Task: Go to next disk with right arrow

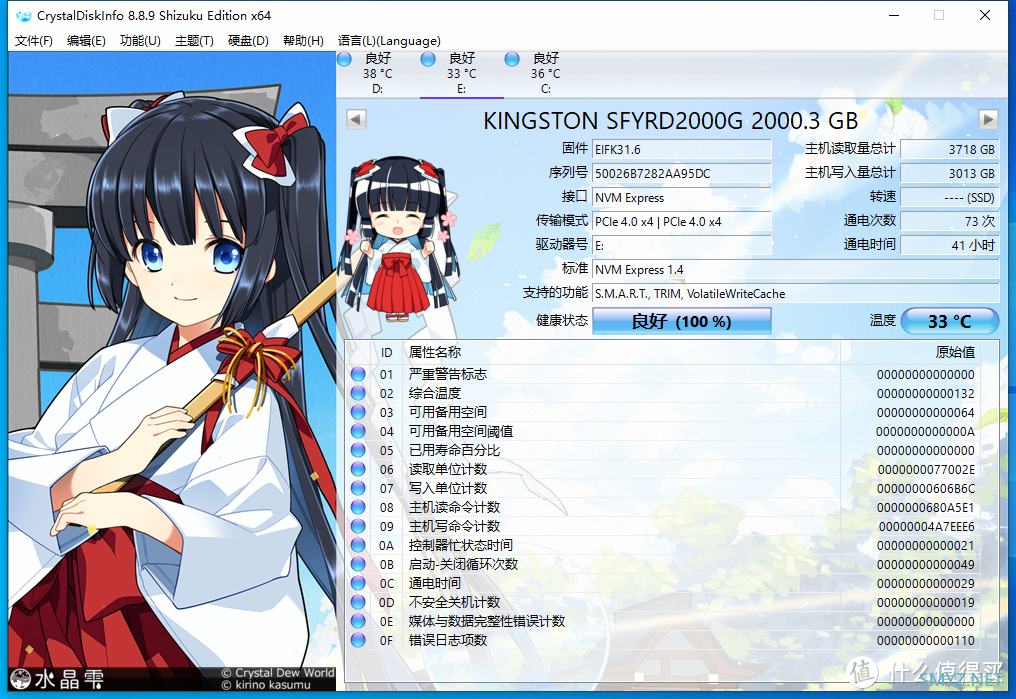Action: click(987, 119)
